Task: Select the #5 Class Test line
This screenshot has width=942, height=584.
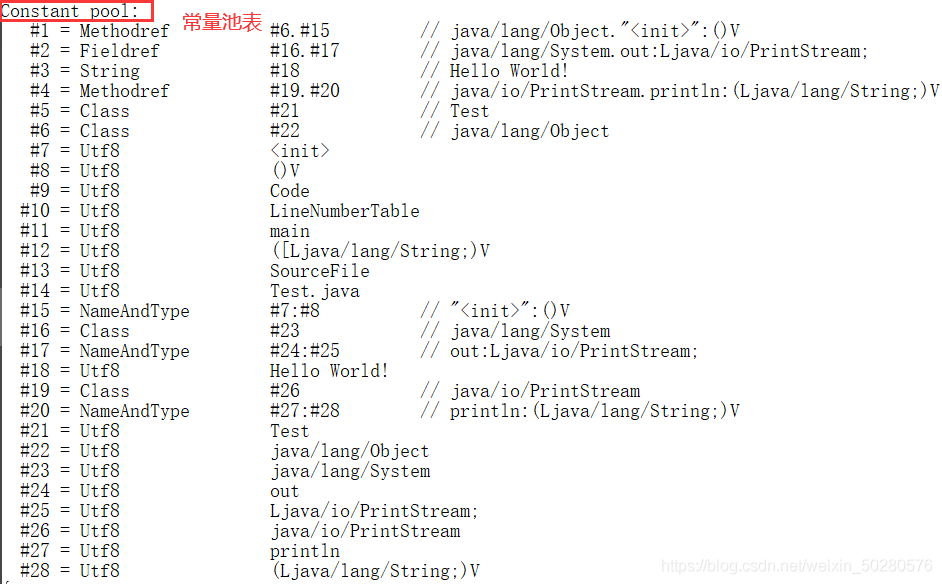Action: pos(260,111)
